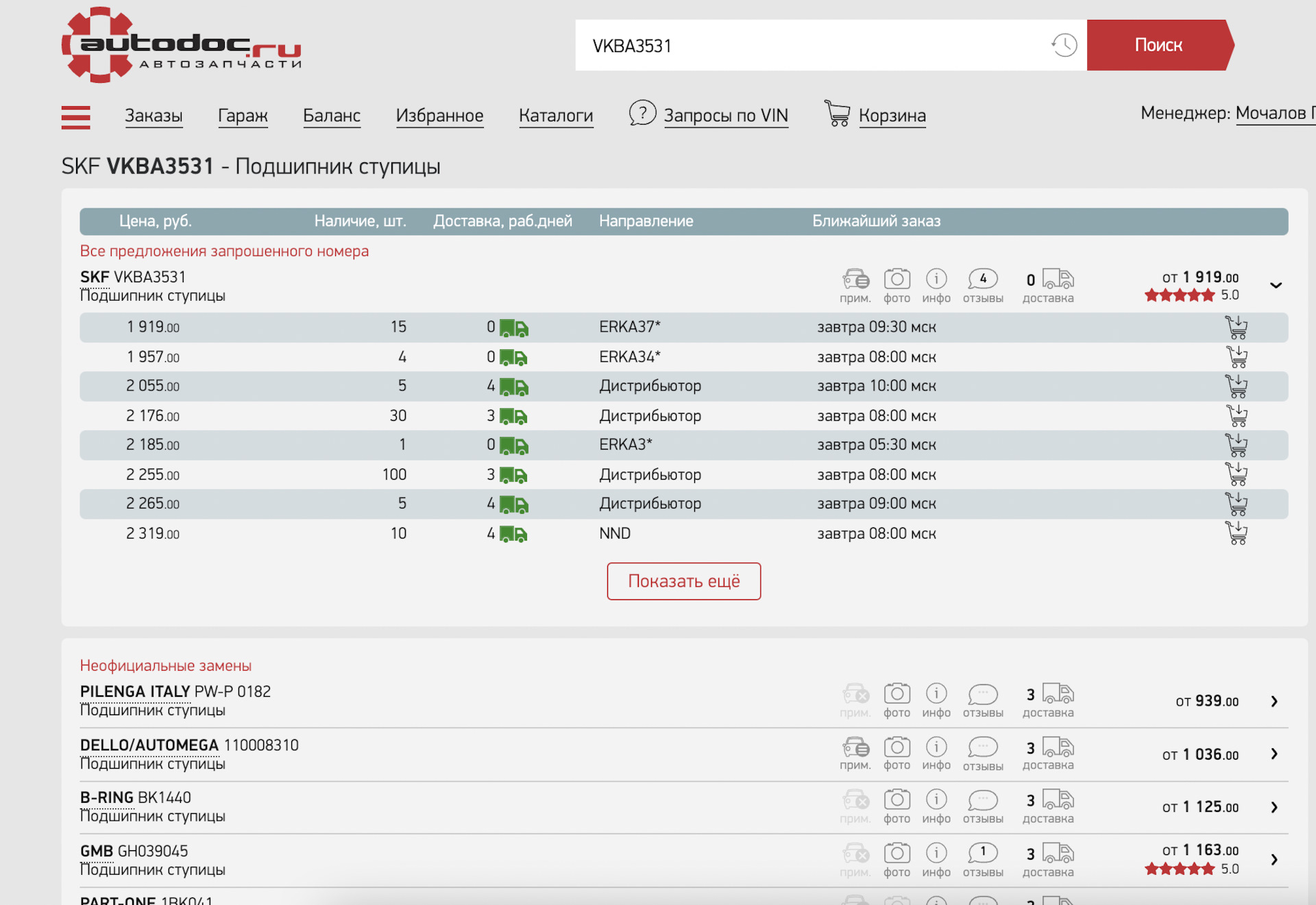This screenshot has width=1316, height=905.
Task: Click the search field containing VKBA3531
Action: coord(809,45)
